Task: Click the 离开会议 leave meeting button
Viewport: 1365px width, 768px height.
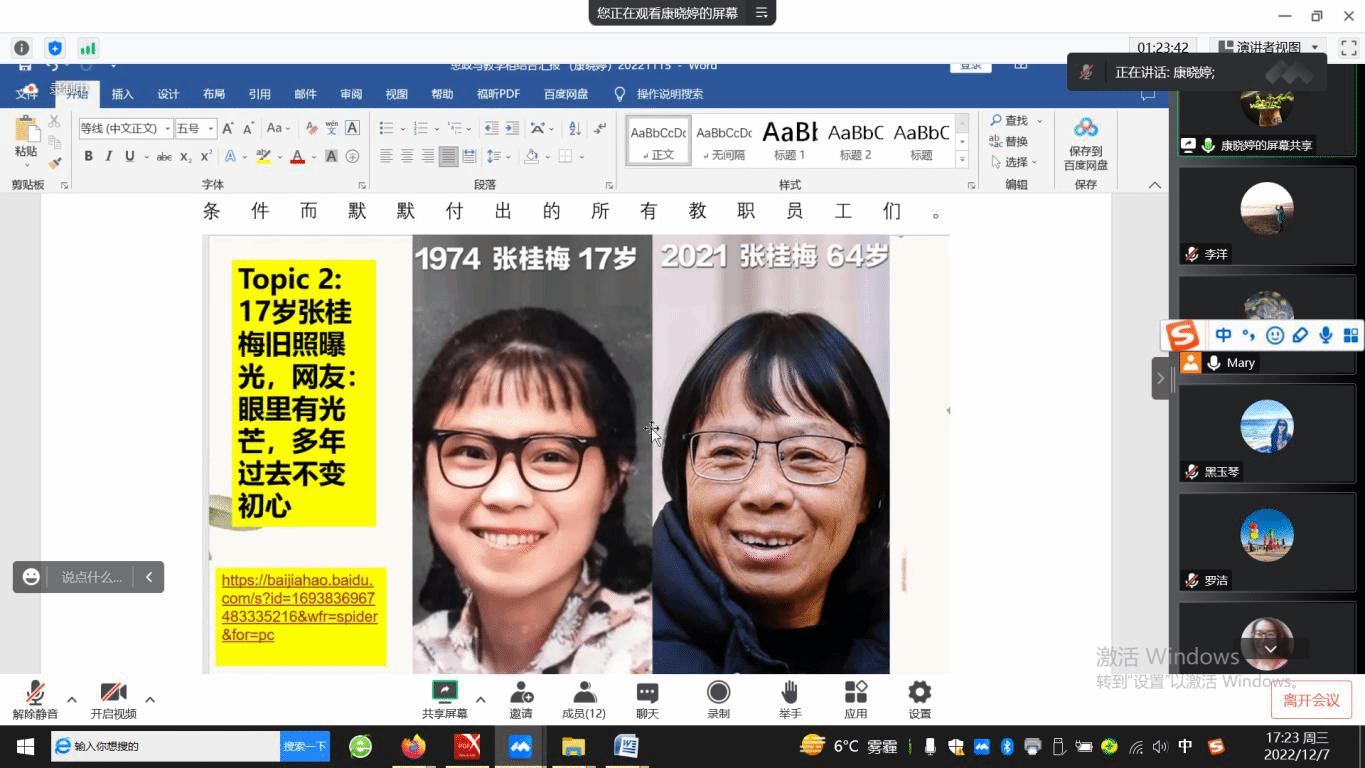Action: click(x=1311, y=700)
